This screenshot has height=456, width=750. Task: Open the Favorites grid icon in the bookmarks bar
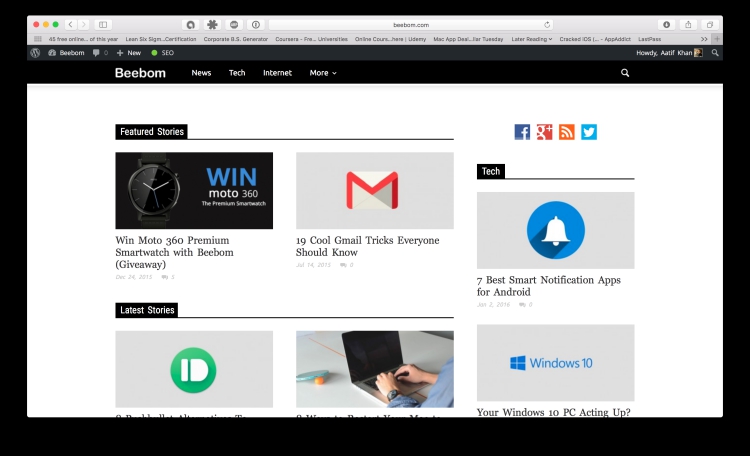(38, 39)
